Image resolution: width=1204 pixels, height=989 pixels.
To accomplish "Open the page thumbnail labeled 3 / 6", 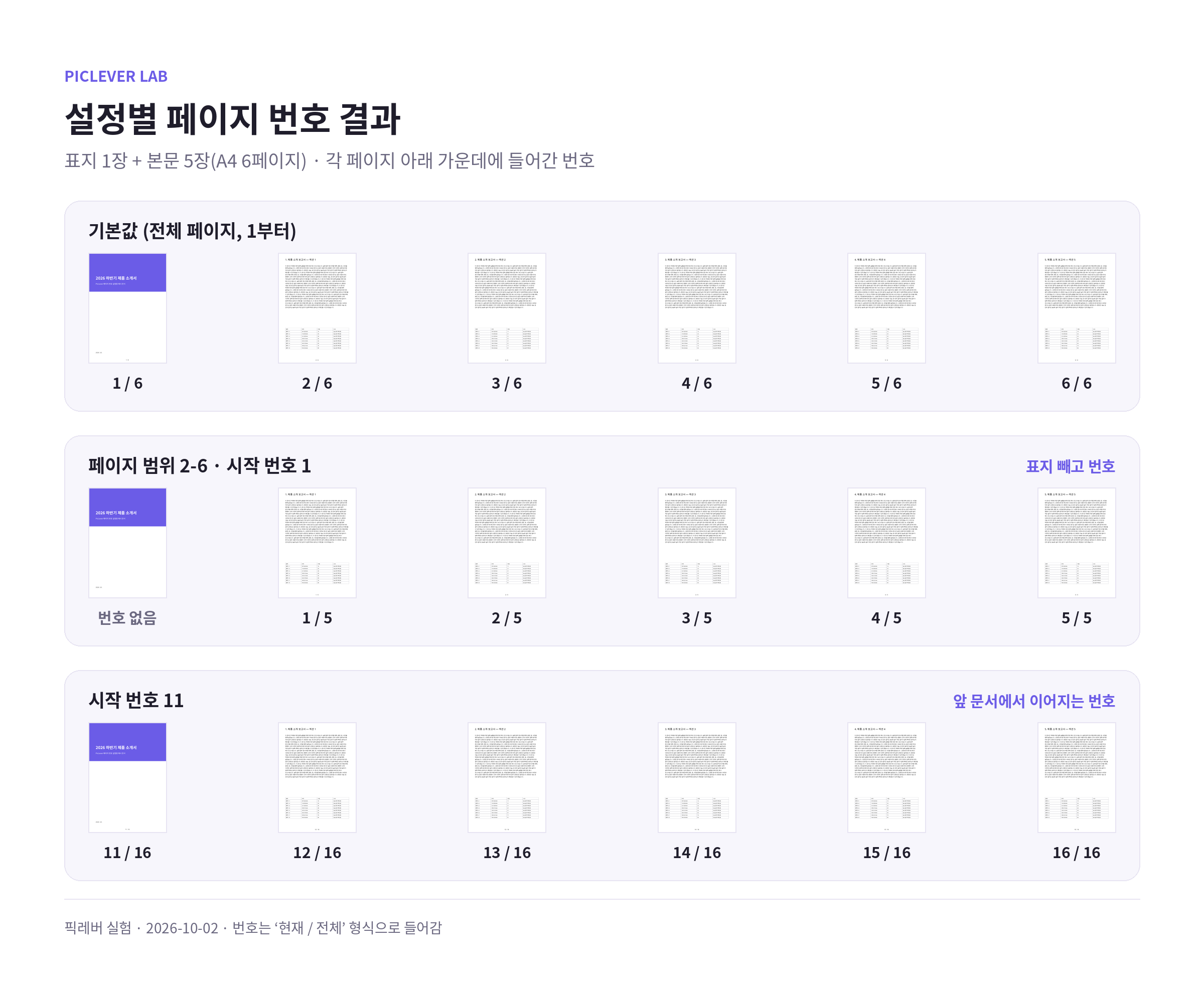I will (507, 308).
